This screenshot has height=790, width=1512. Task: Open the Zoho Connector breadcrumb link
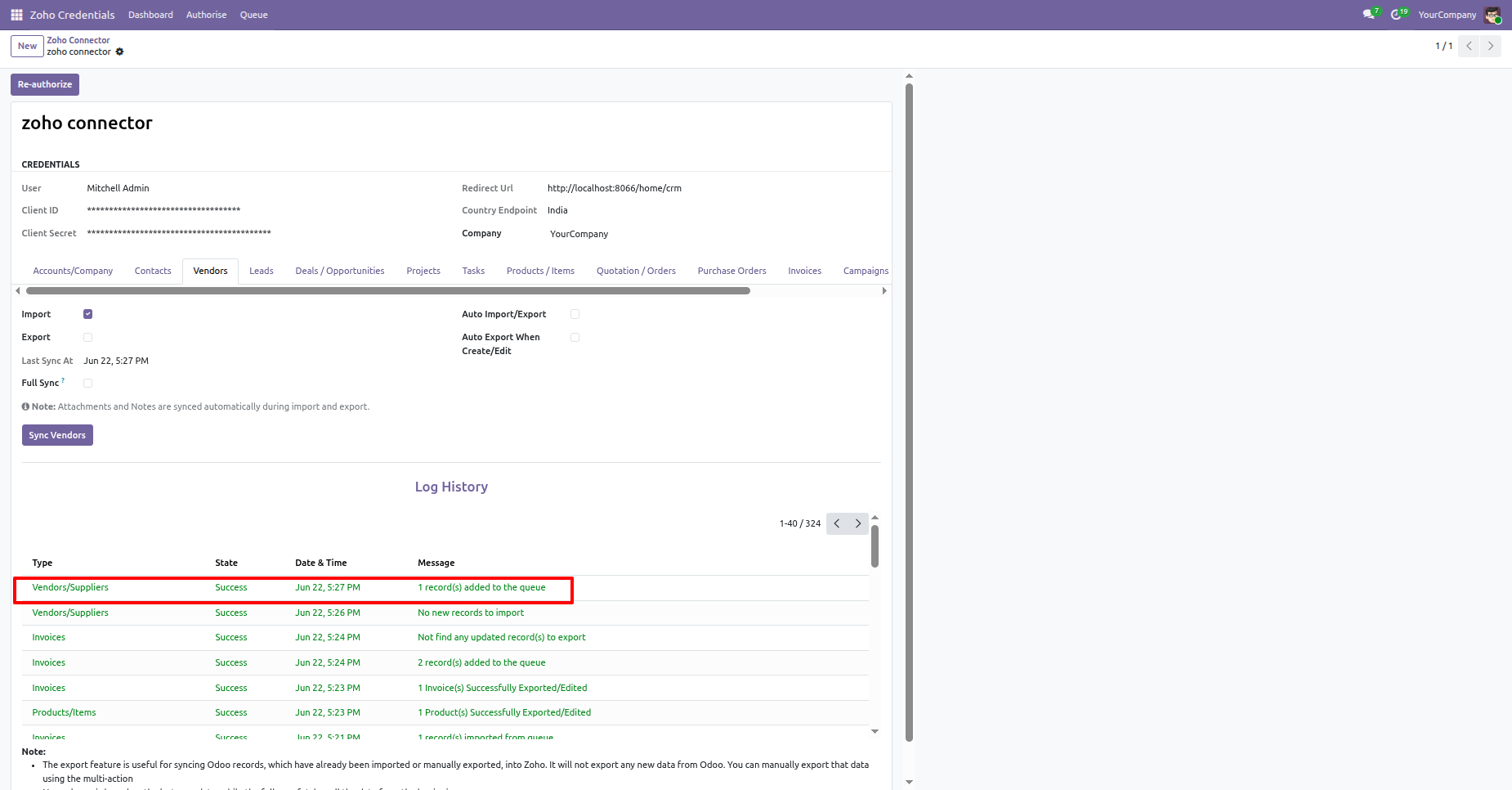click(78, 40)
